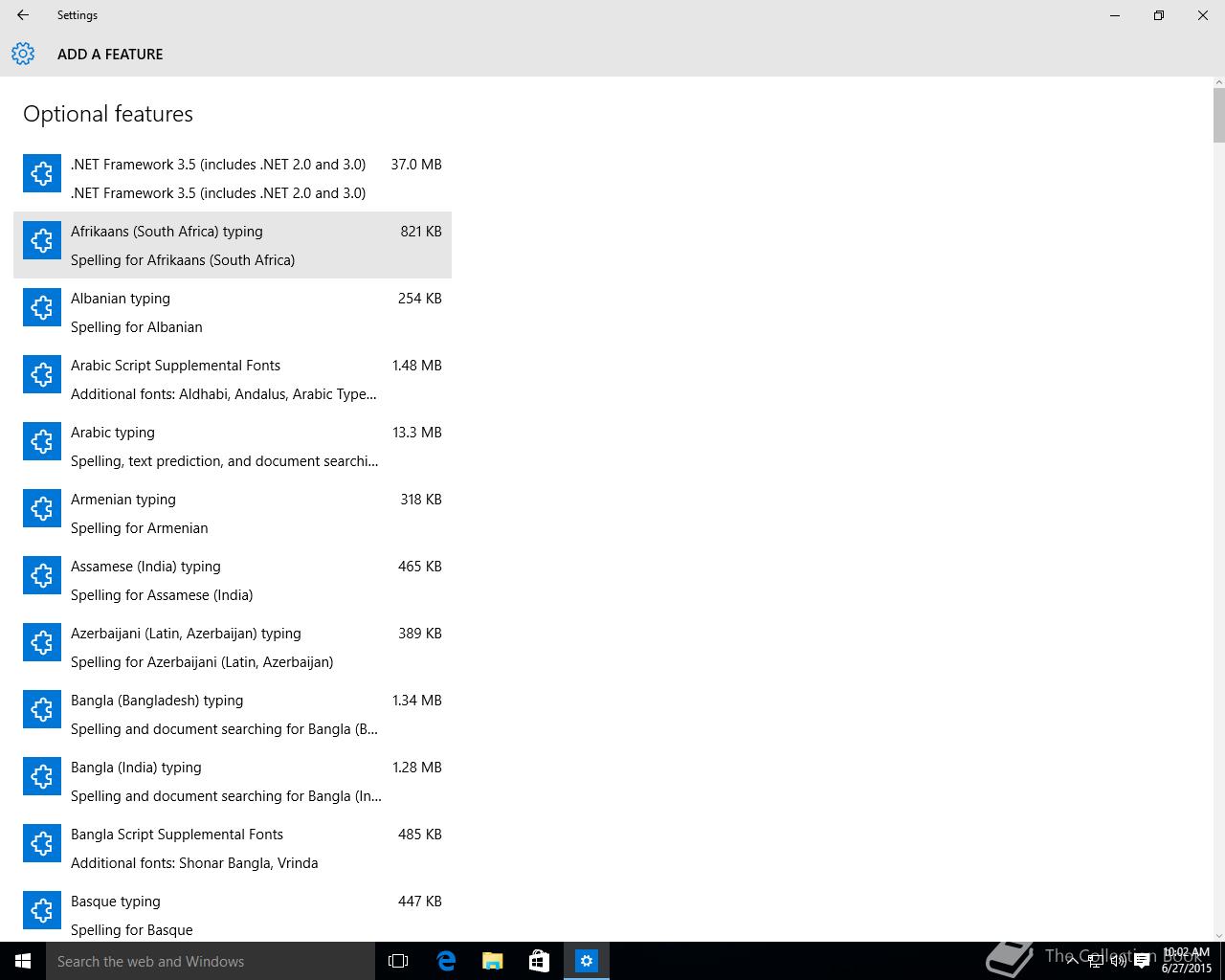Click the clock showing 10:02 AM
1225x980 pixels.
tap(1186, 961)
